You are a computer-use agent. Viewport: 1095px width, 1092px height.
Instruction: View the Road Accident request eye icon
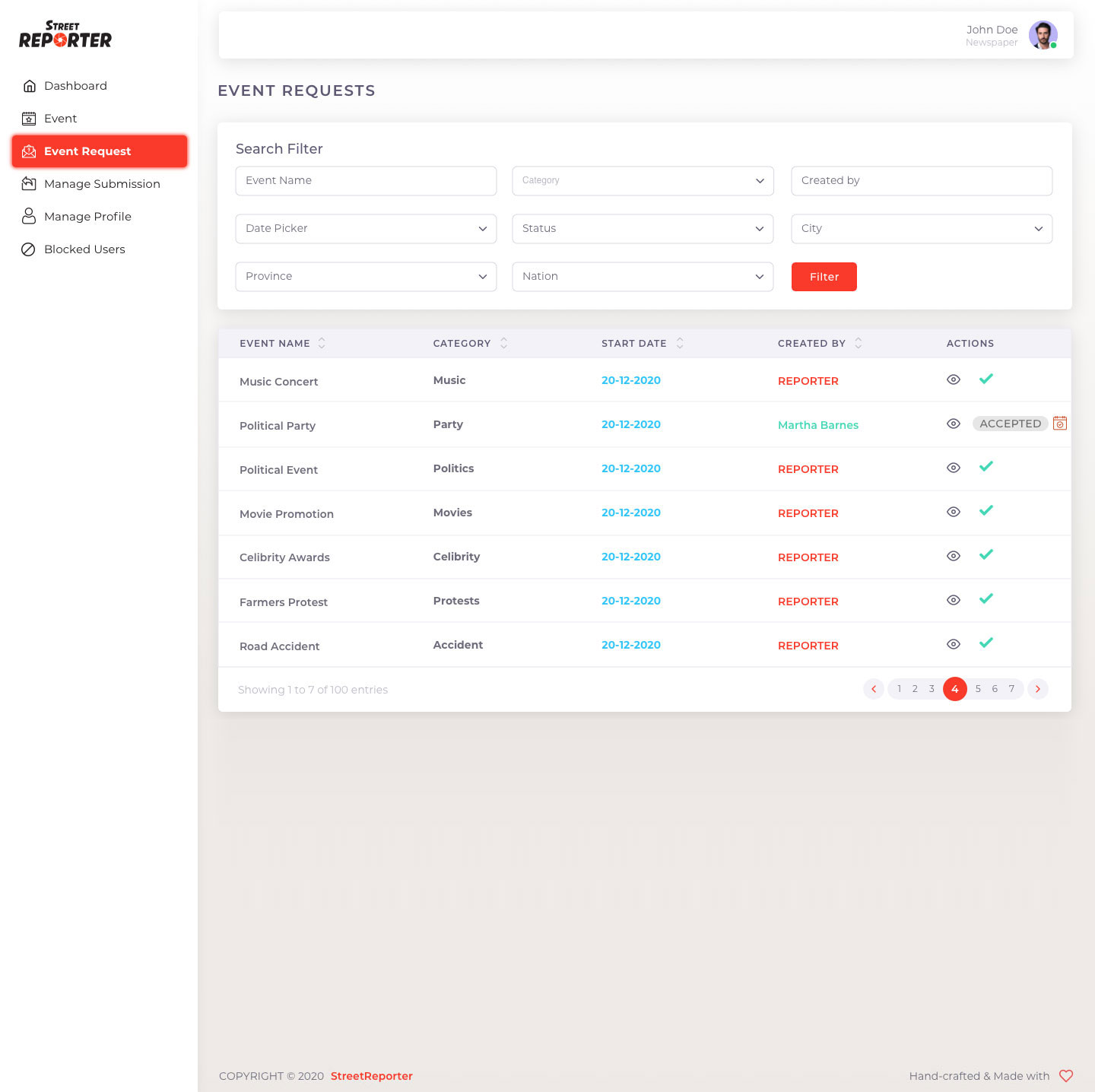click(x=954, y=644)
